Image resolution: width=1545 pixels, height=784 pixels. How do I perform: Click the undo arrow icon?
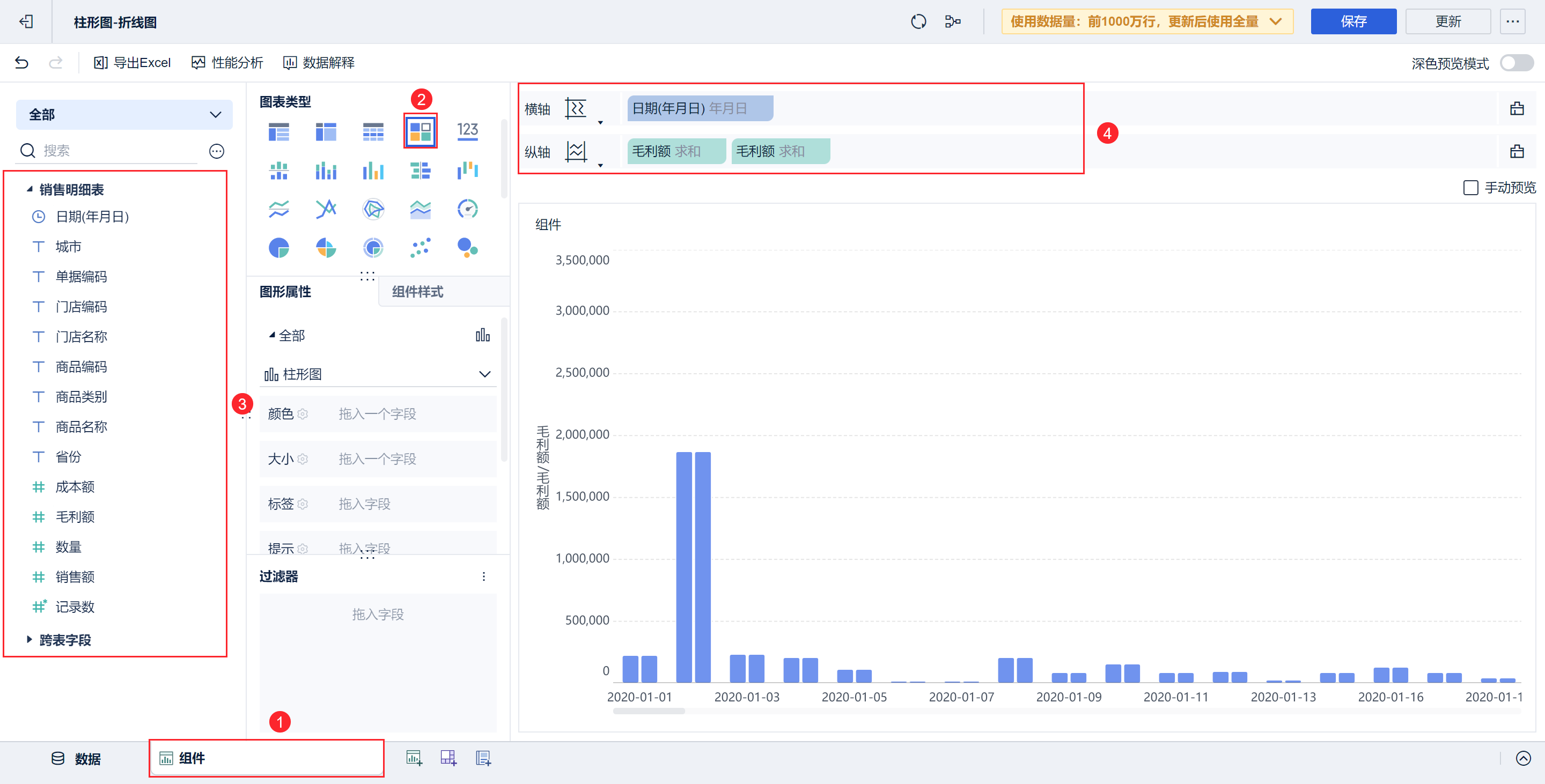[21, 63]
